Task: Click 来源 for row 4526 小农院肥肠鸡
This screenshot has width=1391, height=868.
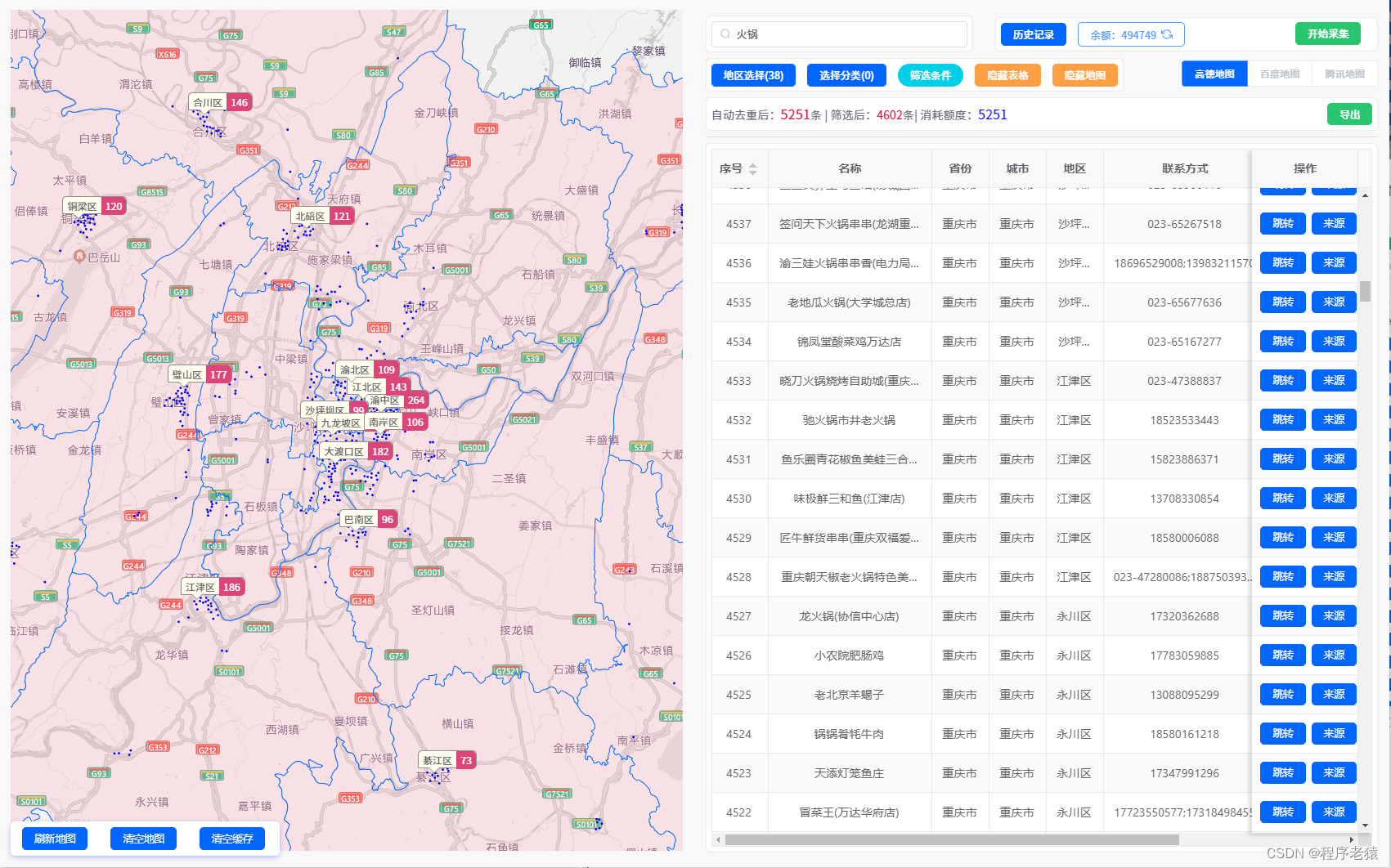Action: pyautogui.click(x=1334, y=655)
